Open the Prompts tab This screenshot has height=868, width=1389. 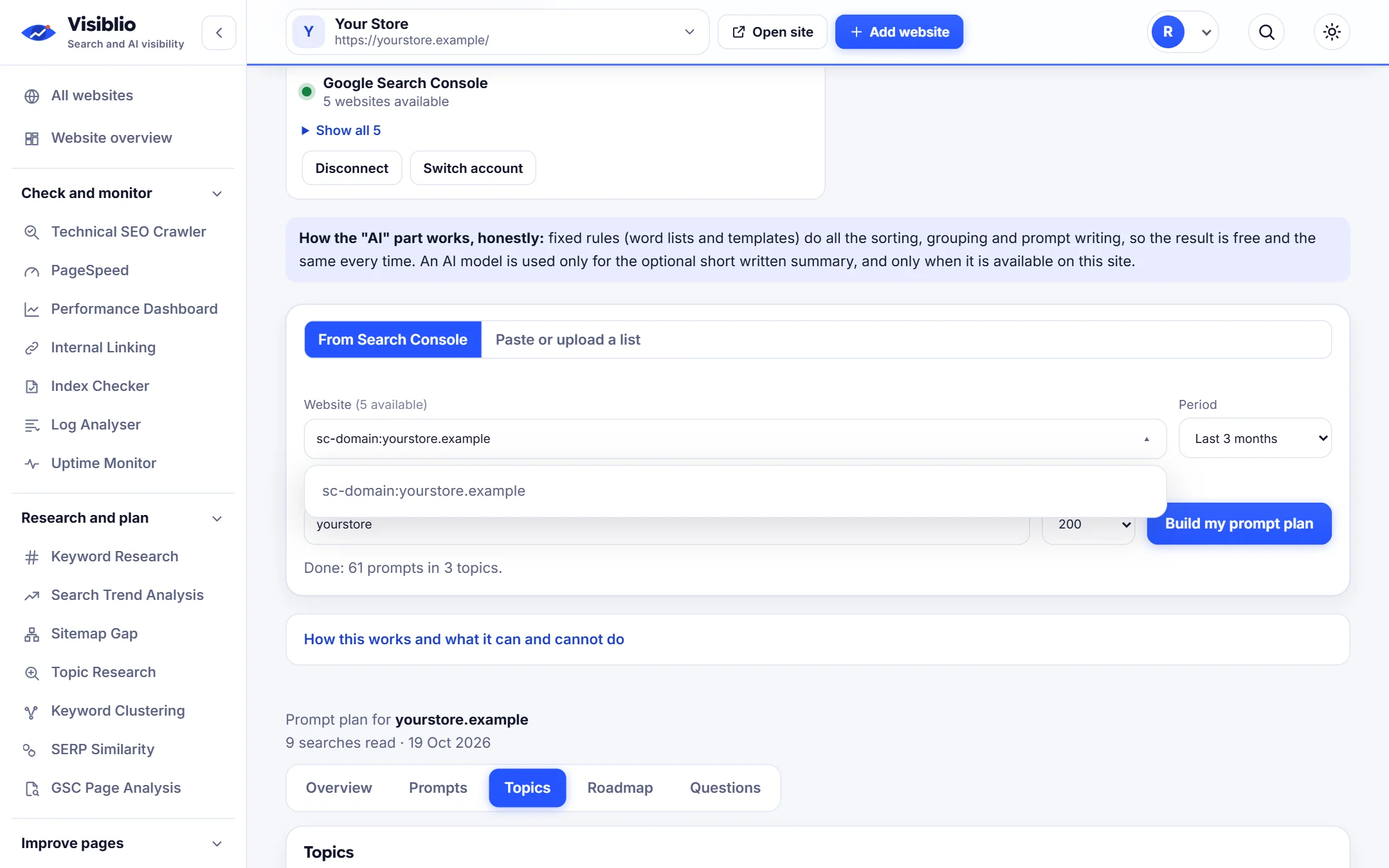tap(438, 788)
